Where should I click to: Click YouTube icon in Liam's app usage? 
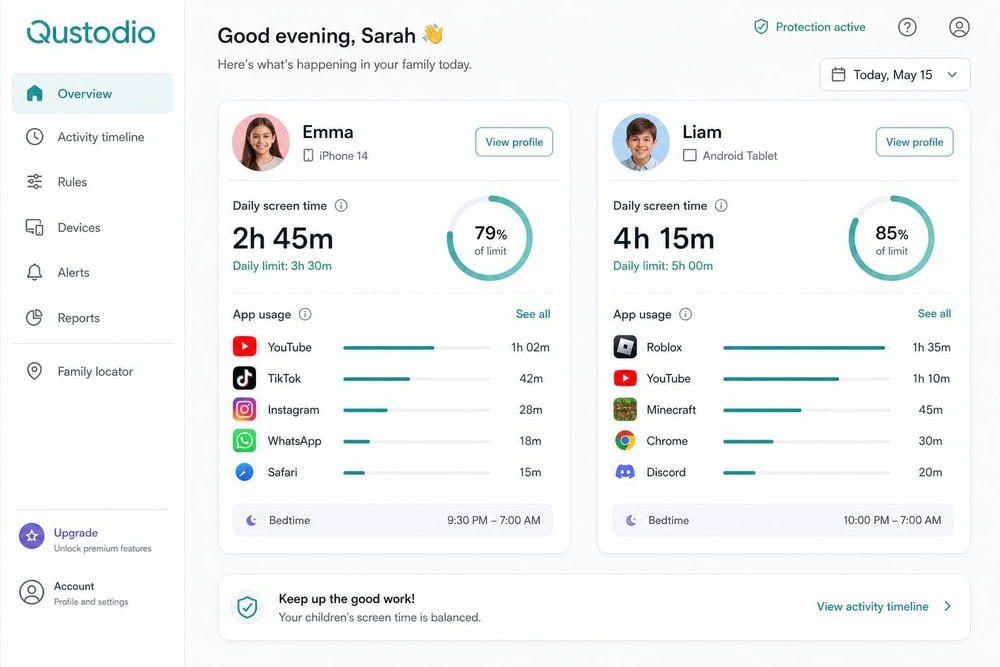pyautogui.click(x=625, y=378)
